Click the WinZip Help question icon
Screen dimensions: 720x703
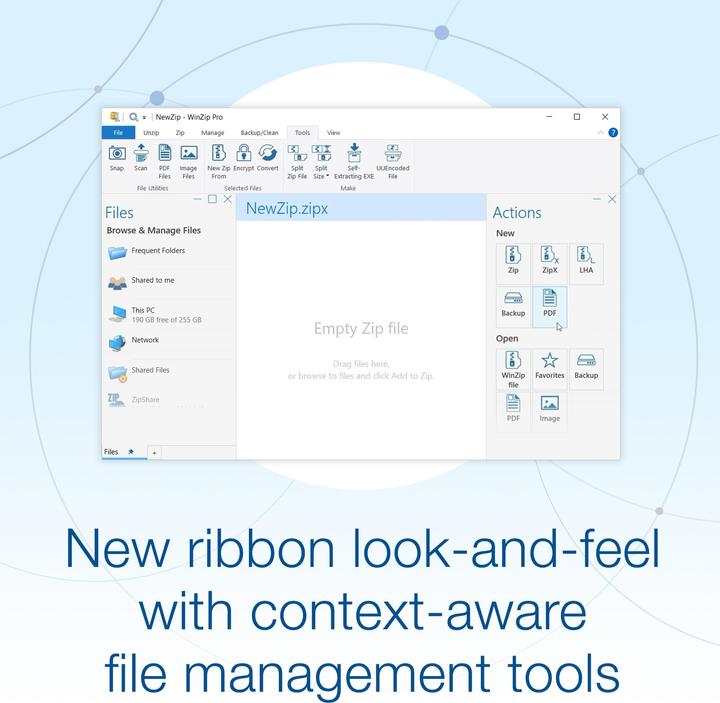(613, 132)
